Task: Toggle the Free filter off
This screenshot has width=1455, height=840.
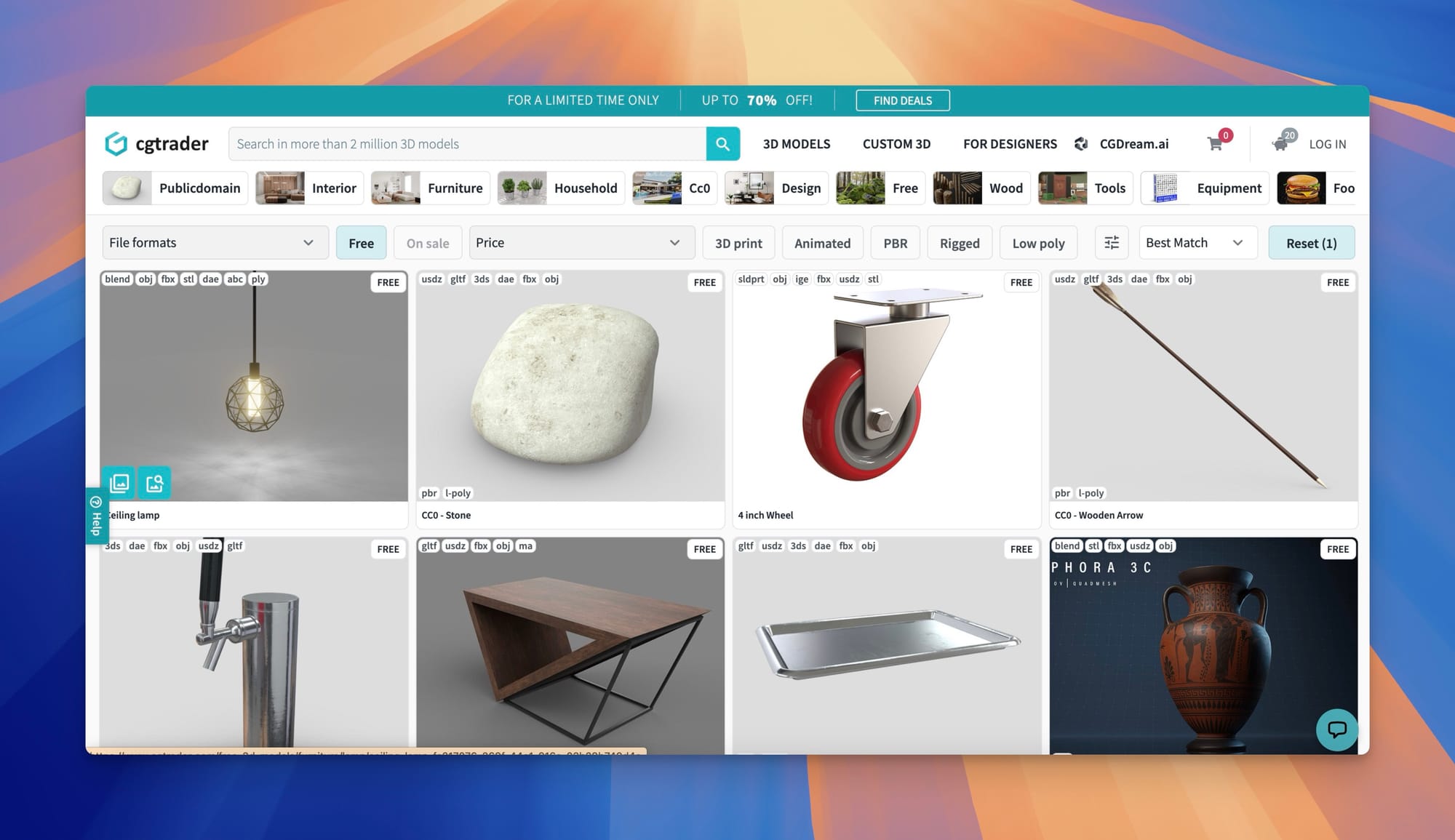Action: pyautogui.click(x=361, y=243)
